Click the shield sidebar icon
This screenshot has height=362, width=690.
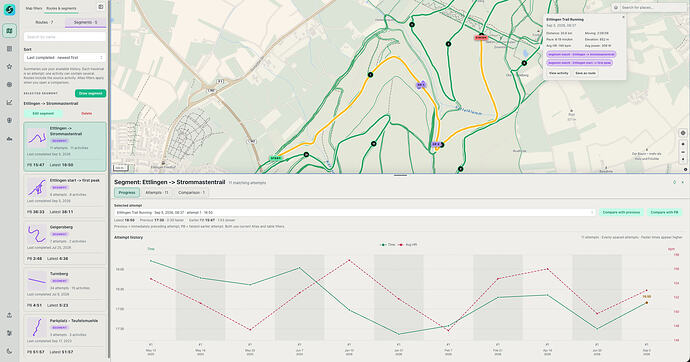click(x=9, y=120)
